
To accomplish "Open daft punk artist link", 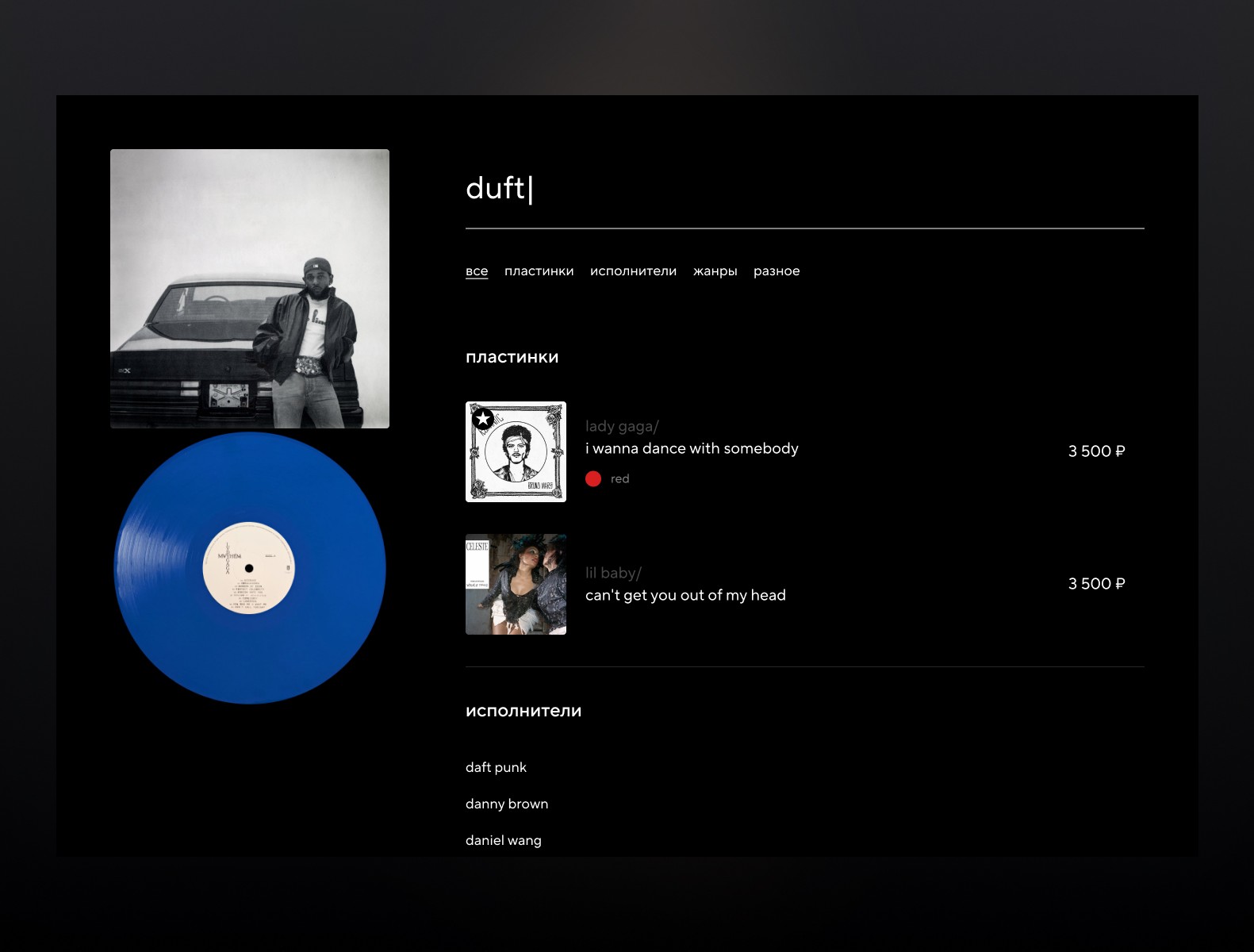I will point(496,767).
